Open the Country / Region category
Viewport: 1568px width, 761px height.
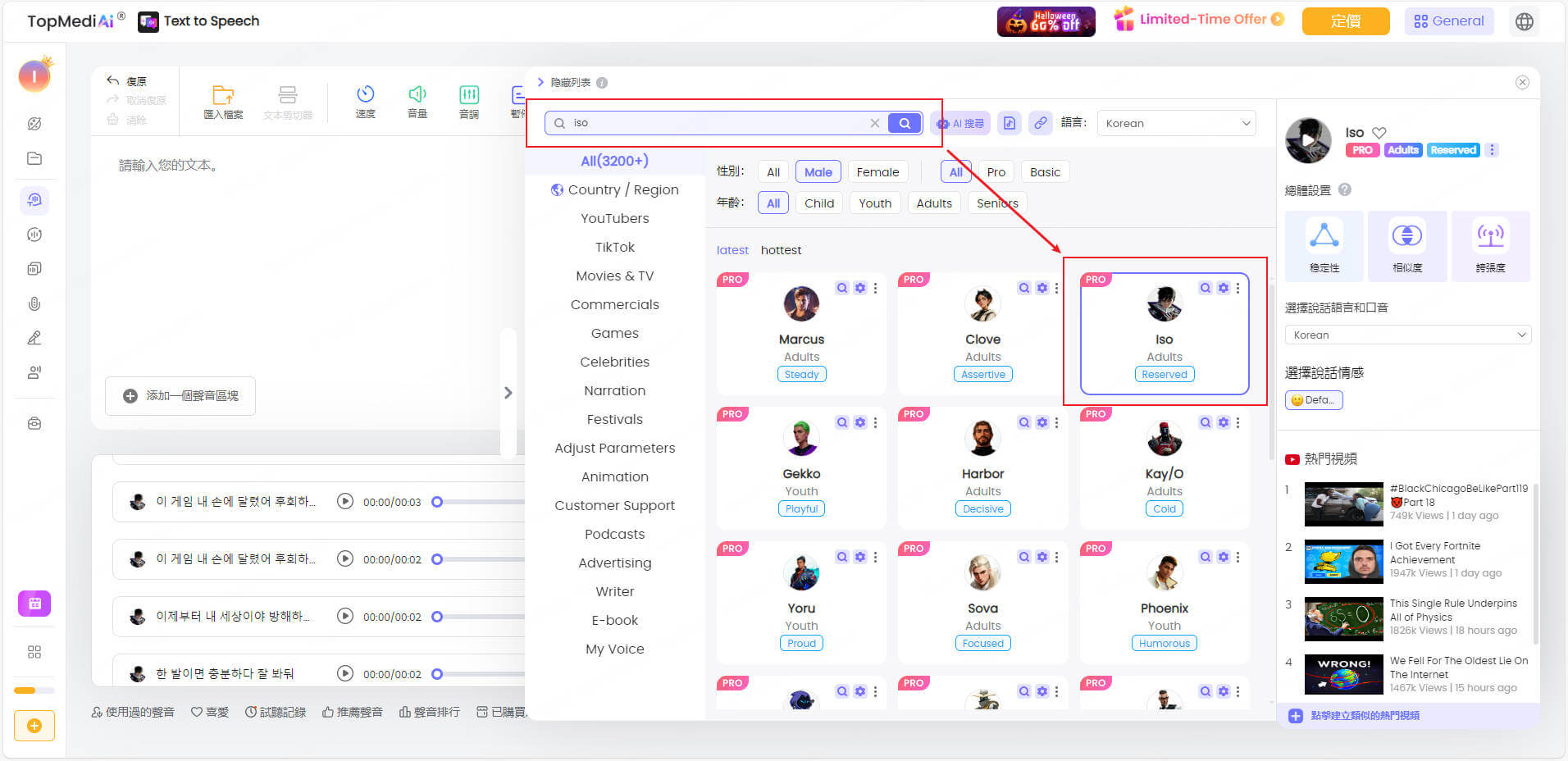[615, 189]
